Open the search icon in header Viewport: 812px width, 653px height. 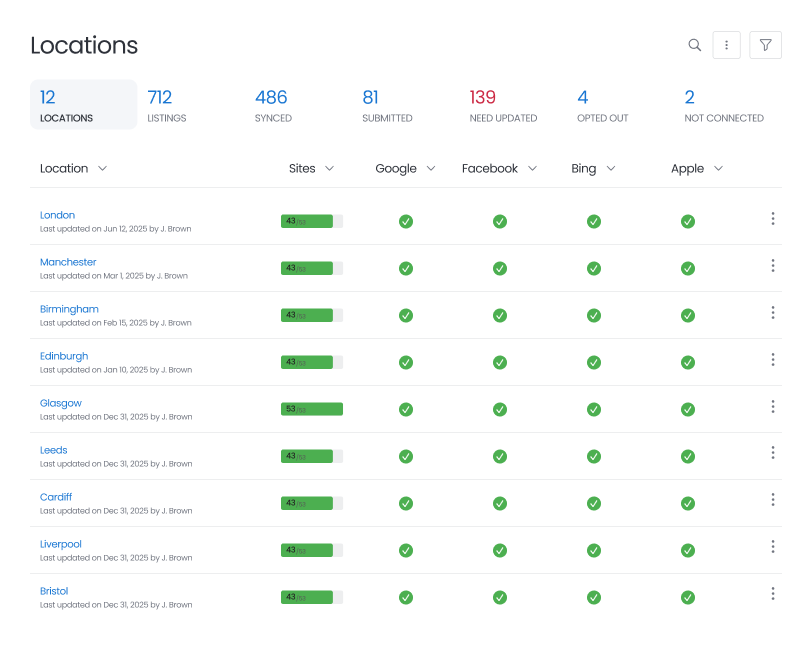[694, 45]
